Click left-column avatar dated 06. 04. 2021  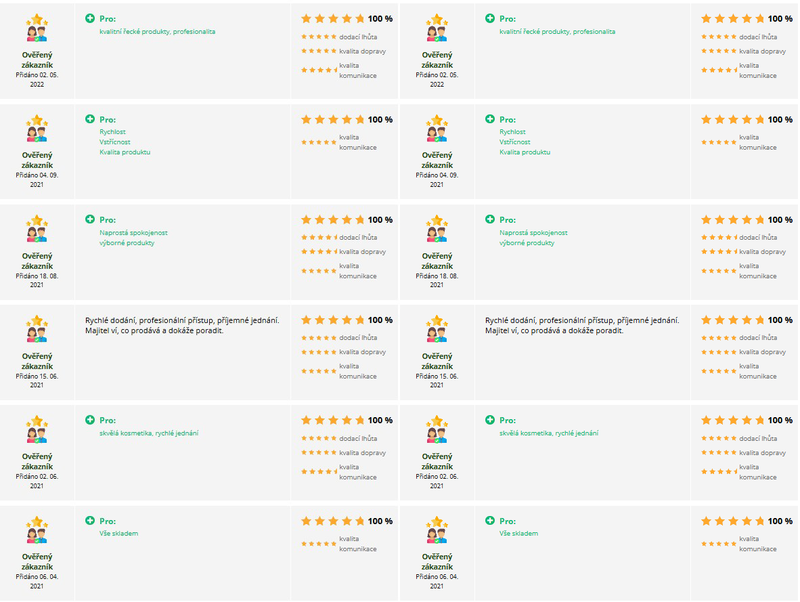coord(37,530)
